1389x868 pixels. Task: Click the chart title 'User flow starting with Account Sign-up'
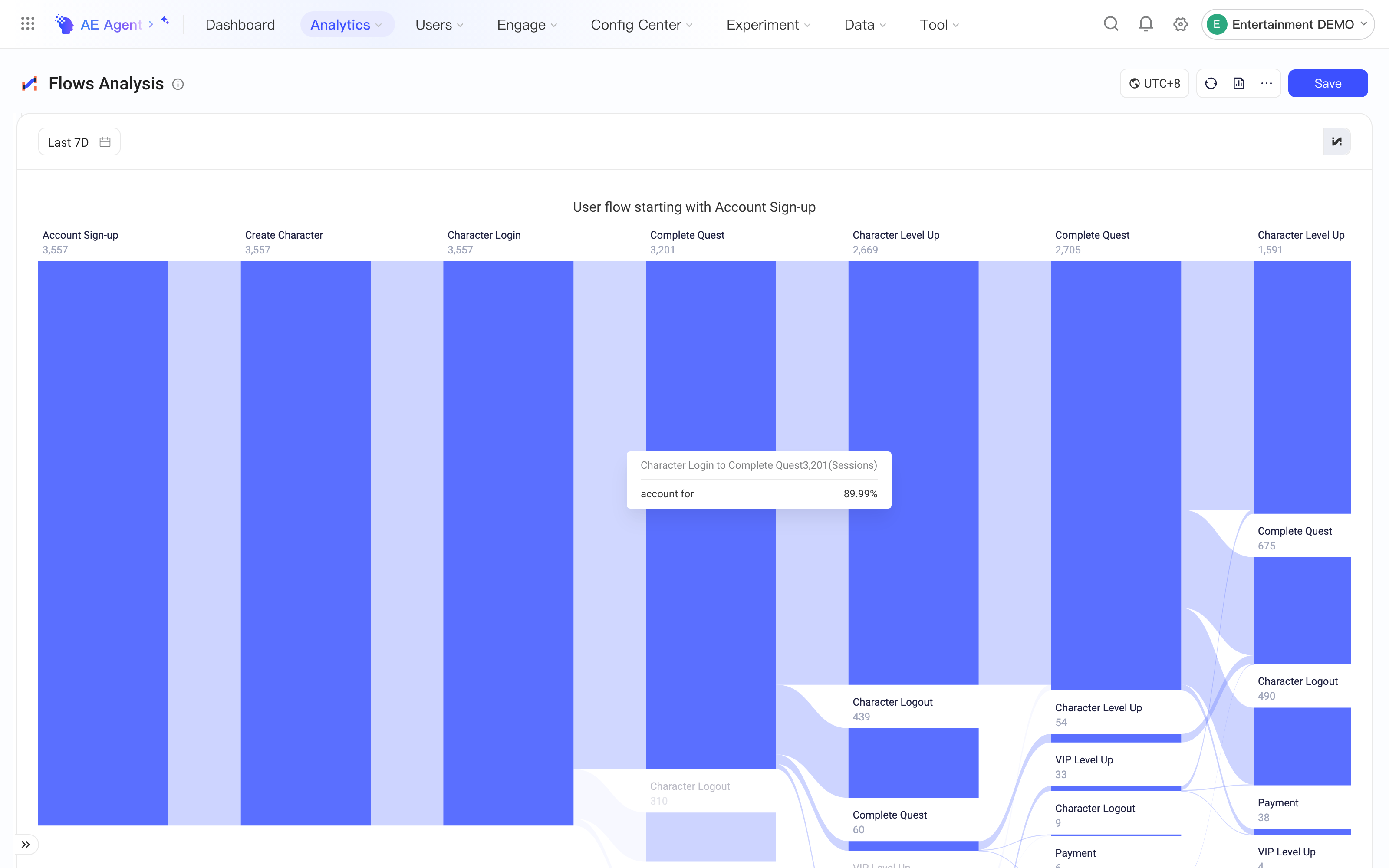tap(694, 207)
